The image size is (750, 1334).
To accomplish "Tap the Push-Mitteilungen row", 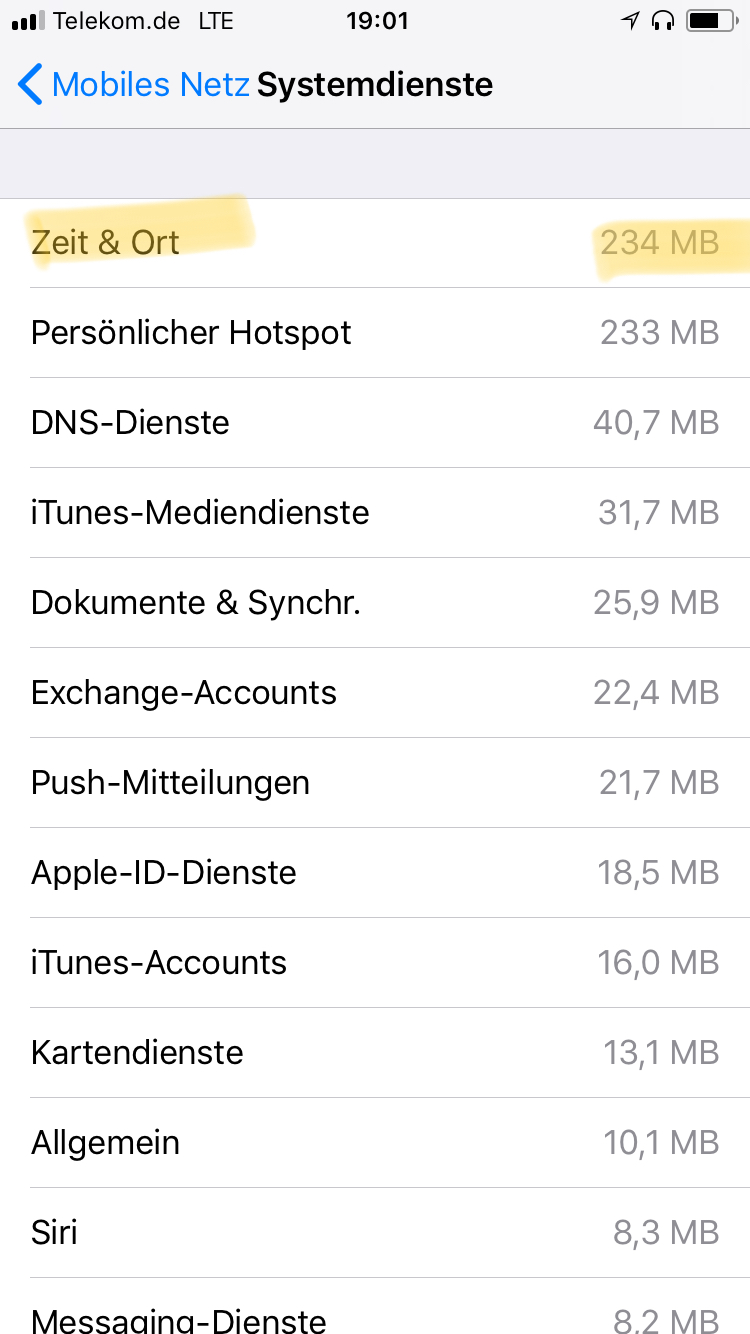I will tap(375, 783).
